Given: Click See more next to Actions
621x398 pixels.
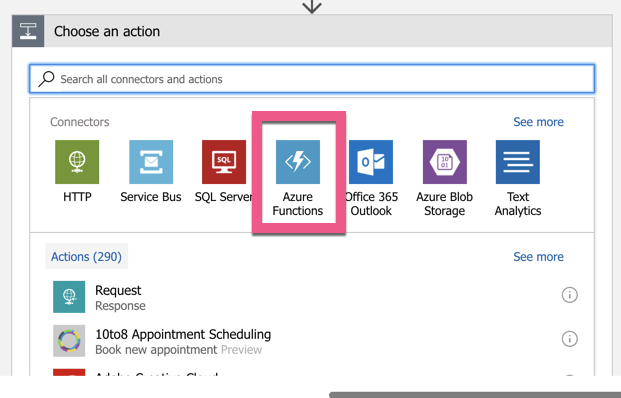Looking at the screenshot, I should (x=538, y=257).
